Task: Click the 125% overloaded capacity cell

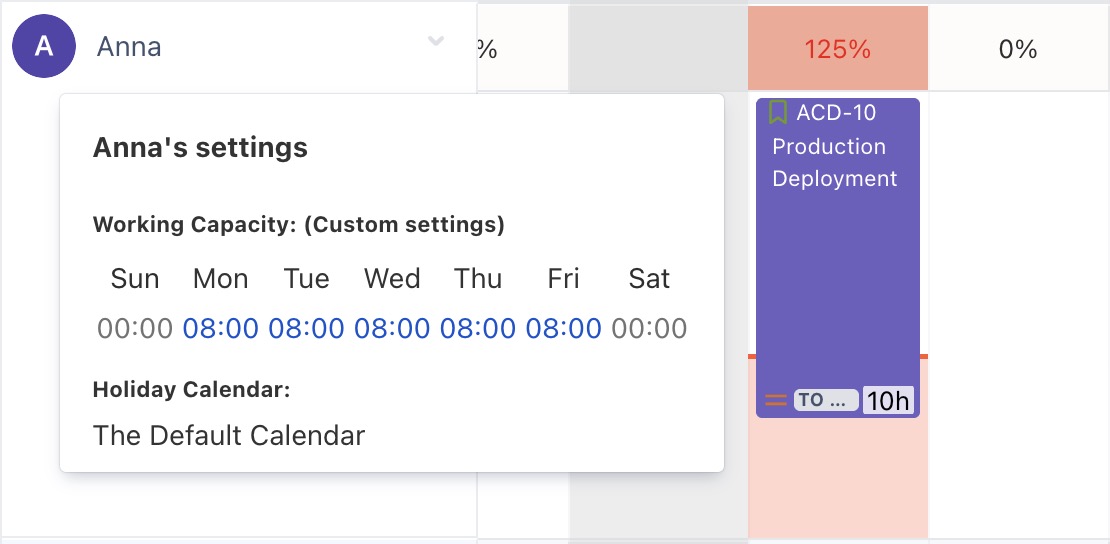Action: click(837, 49)
